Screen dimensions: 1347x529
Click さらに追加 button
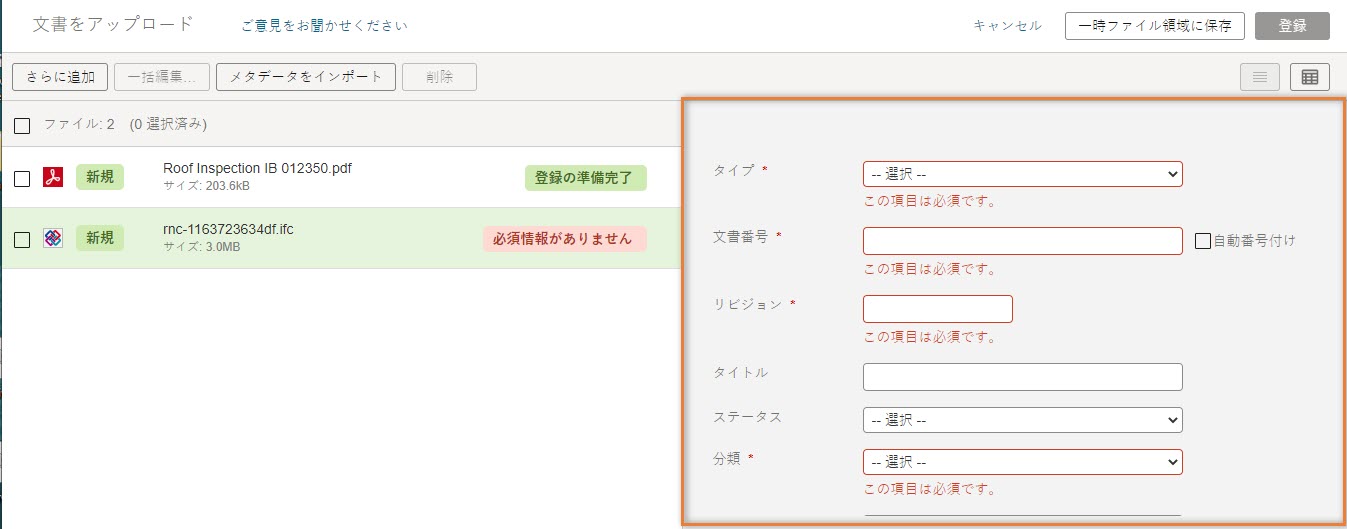[x=60, y=77]
